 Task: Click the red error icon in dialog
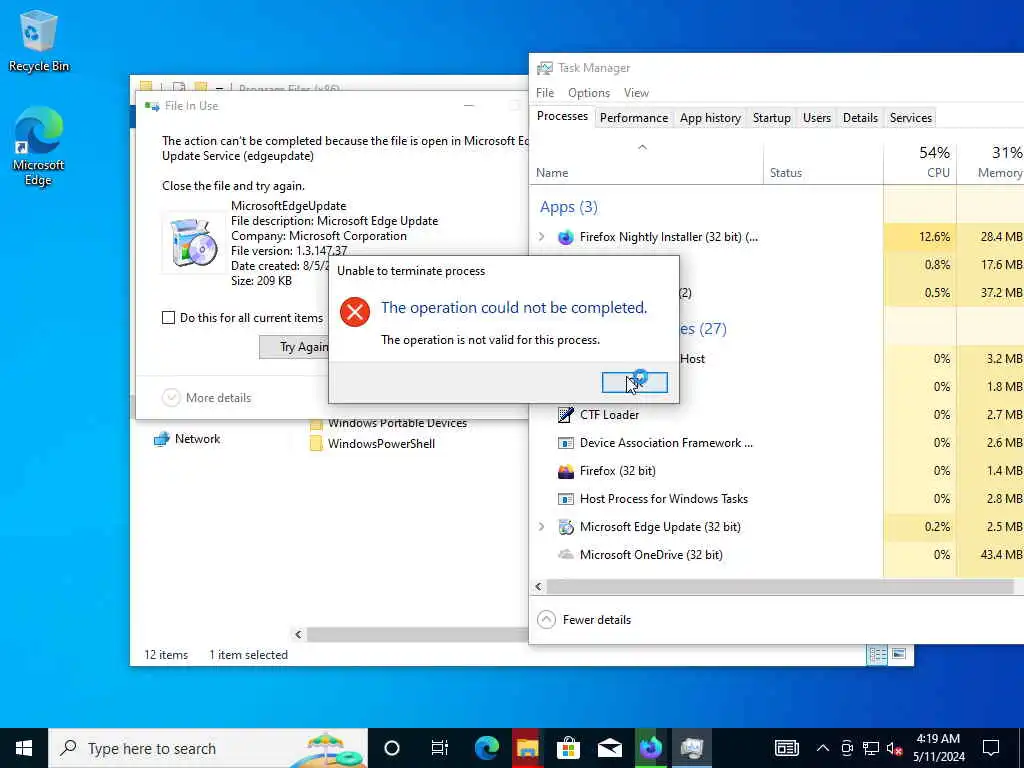[x=355, y=312]
